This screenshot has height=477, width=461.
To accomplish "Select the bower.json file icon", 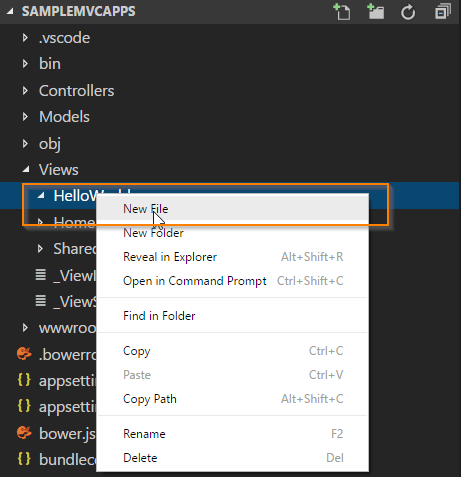I will [x=24, y=433].
